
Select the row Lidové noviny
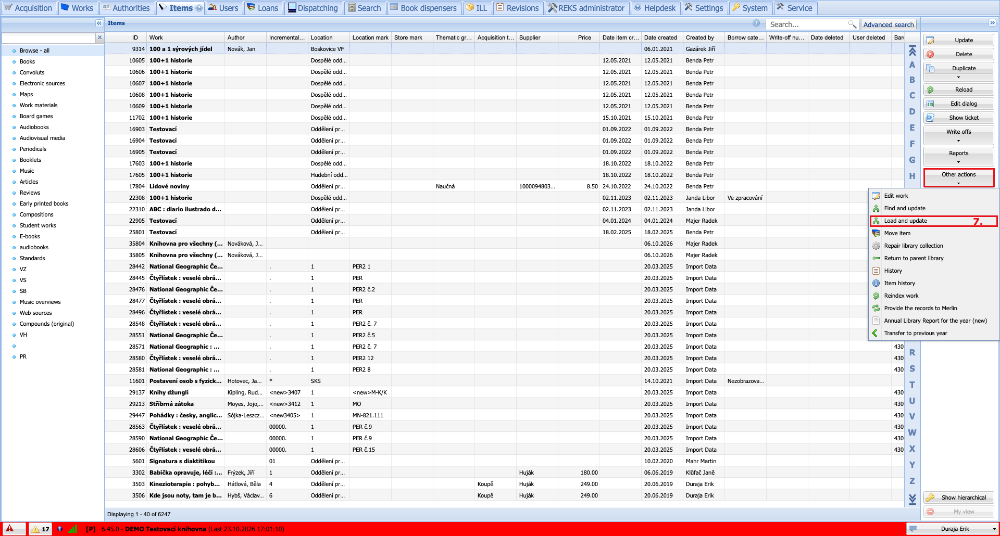point(504,186)
